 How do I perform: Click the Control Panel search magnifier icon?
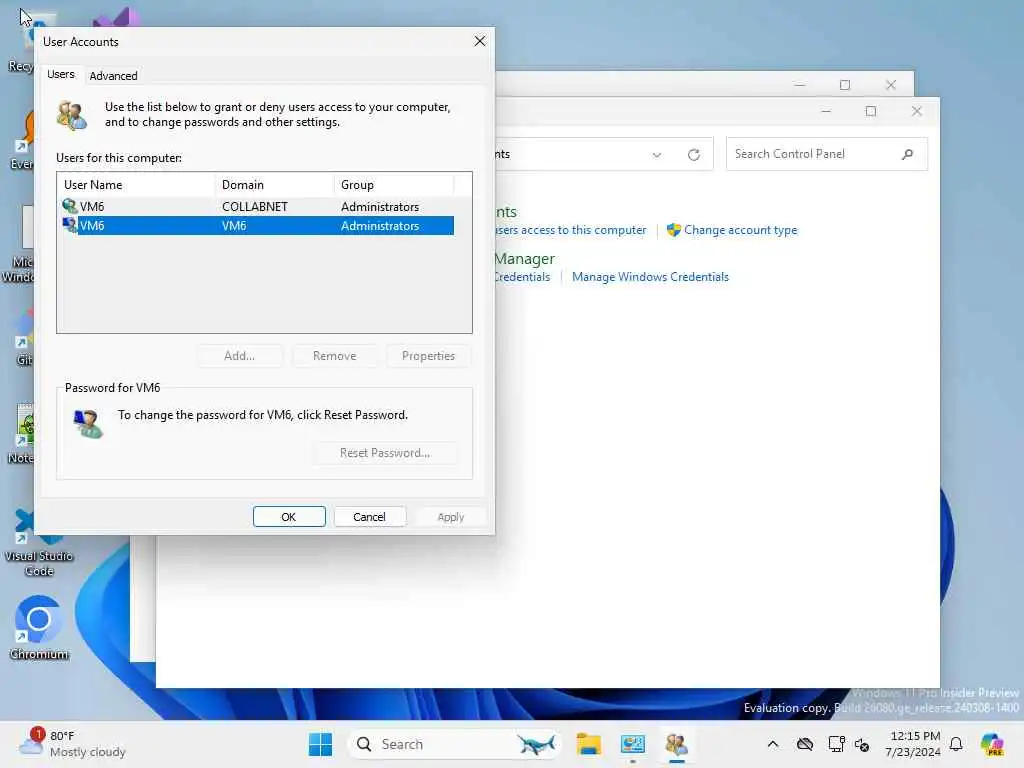(908, 154)
